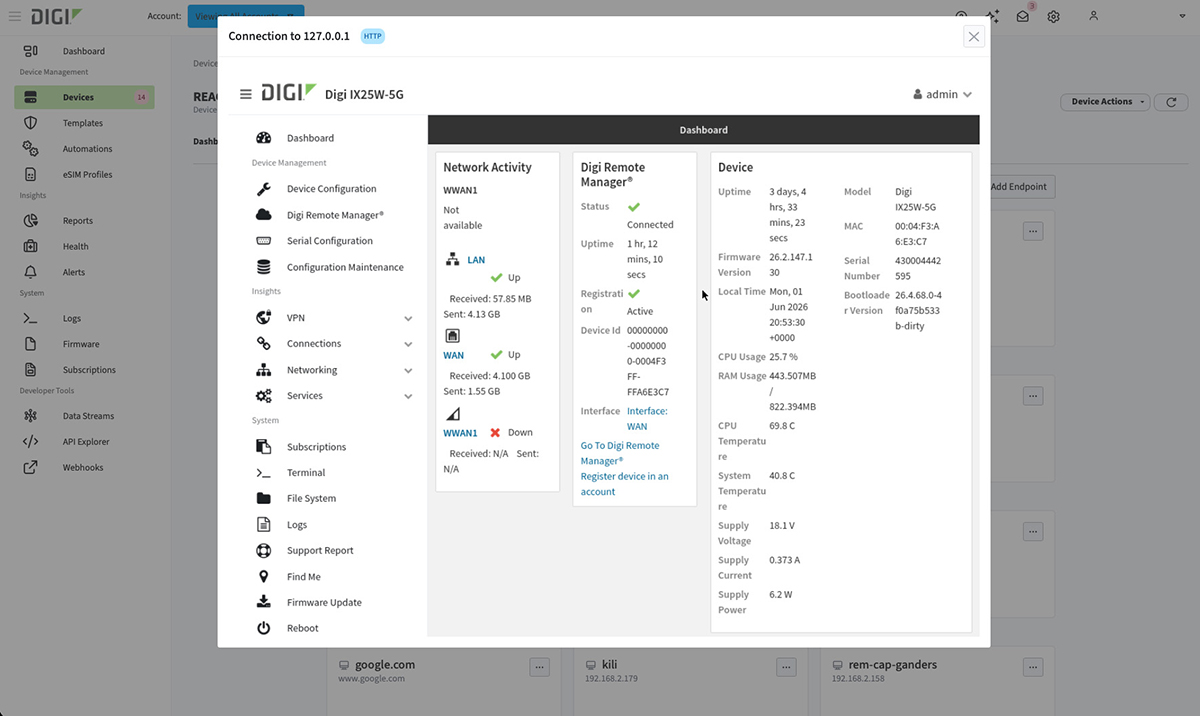Open Devices in background sidebar
The image size is (1200, 716).
pyautogui.click(x=84, y=97)
